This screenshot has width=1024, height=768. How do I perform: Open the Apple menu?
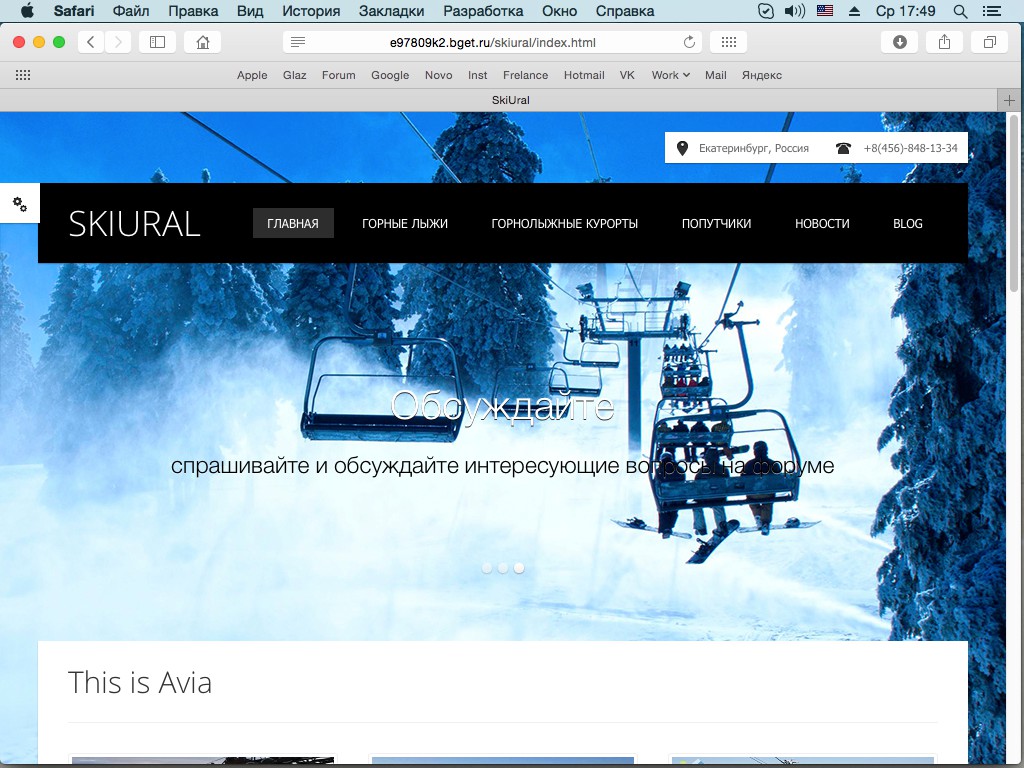click(27, 11)
